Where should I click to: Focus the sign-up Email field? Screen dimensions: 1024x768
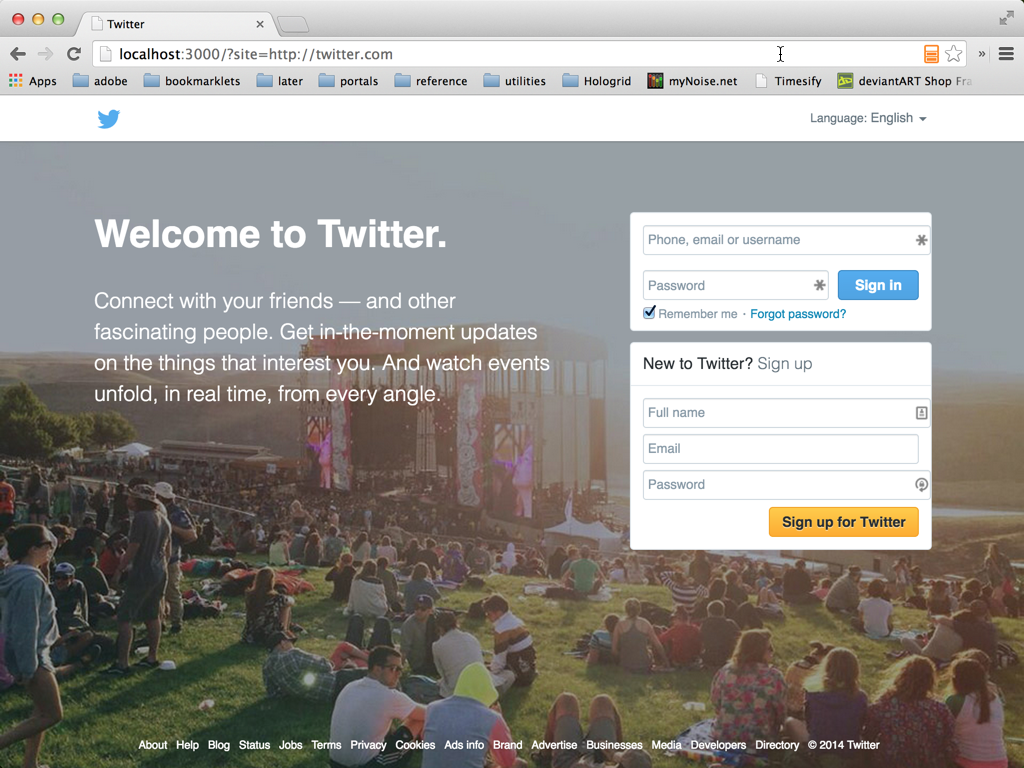pyautogui.click(x=780, y=449)
